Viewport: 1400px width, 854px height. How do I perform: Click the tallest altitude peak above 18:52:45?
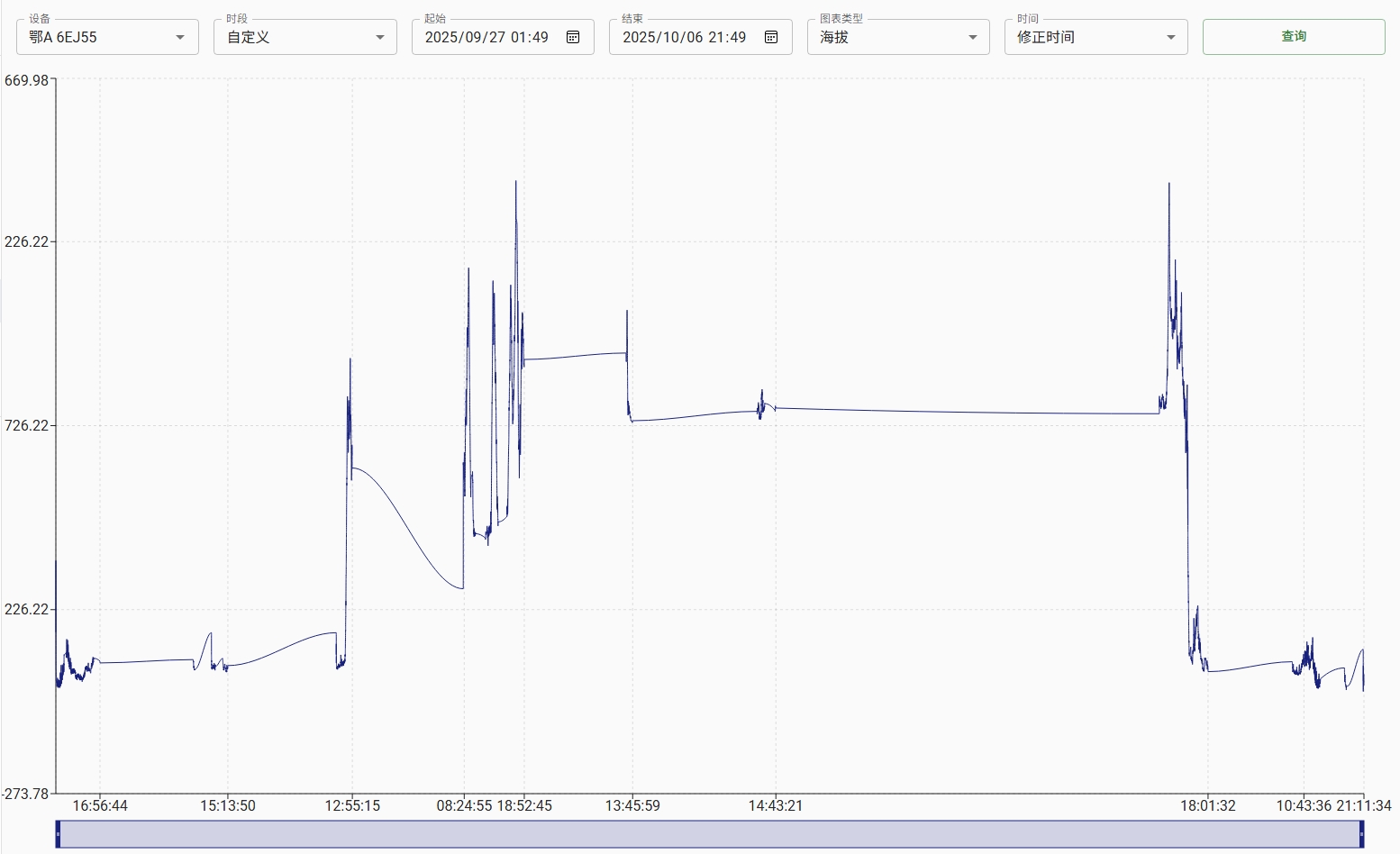click(x=516, y=183)
